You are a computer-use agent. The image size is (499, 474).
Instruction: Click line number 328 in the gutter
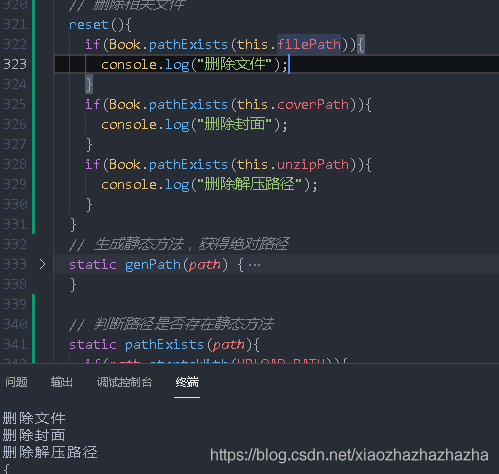pos(15,164)
